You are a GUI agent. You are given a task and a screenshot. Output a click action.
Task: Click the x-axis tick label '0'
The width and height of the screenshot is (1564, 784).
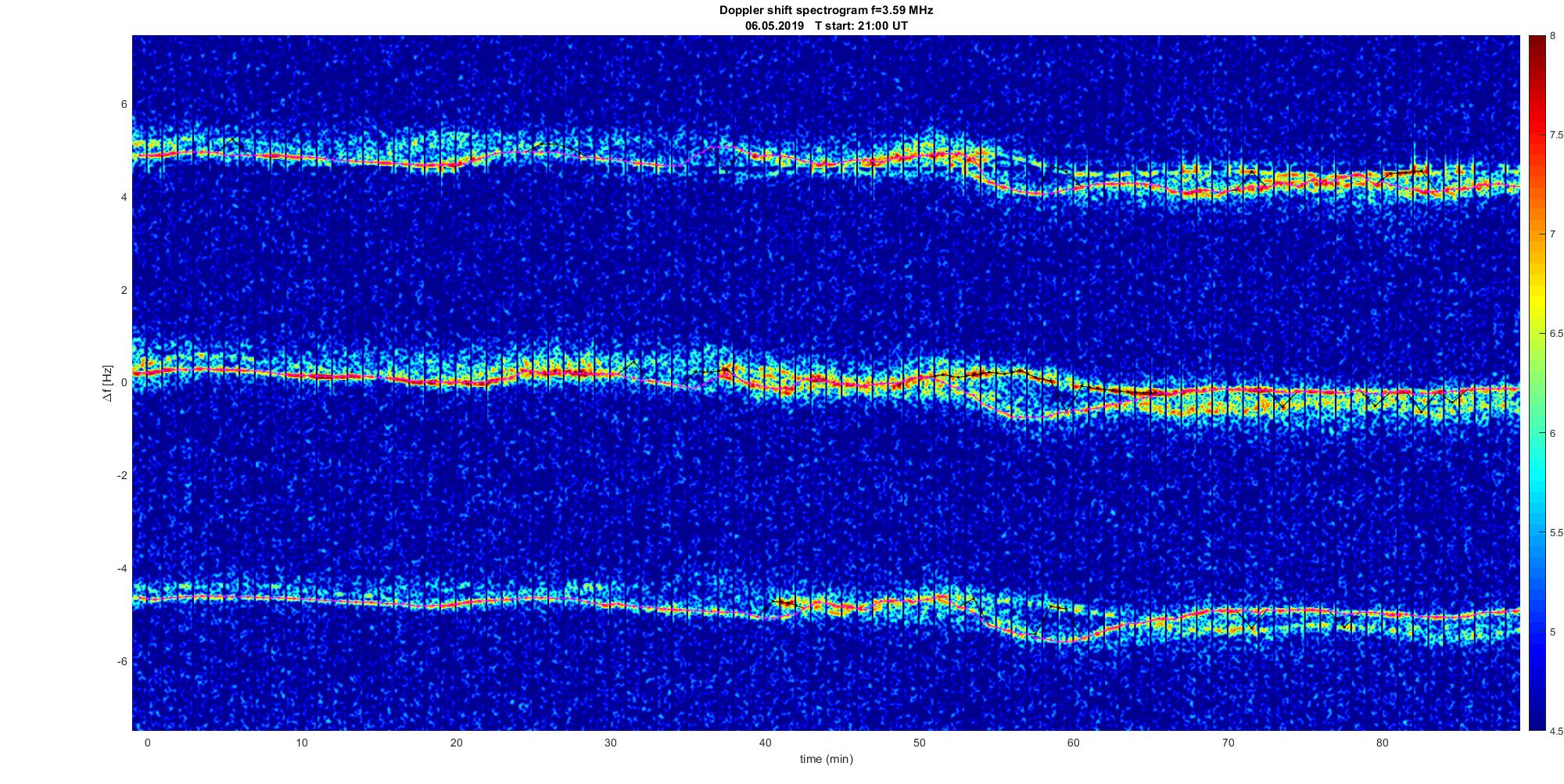click(147, 743)
